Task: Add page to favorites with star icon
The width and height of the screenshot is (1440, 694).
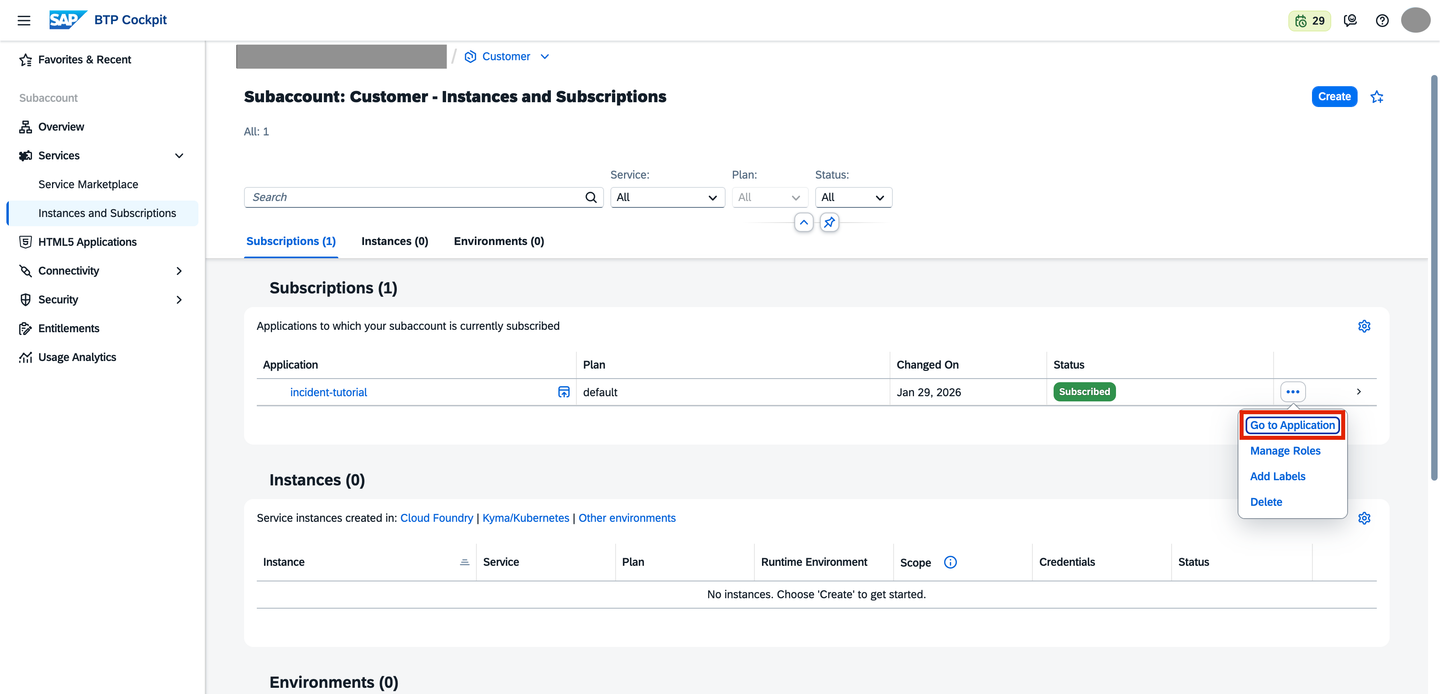Action: pyautogui.click(x=1377, y=97)
